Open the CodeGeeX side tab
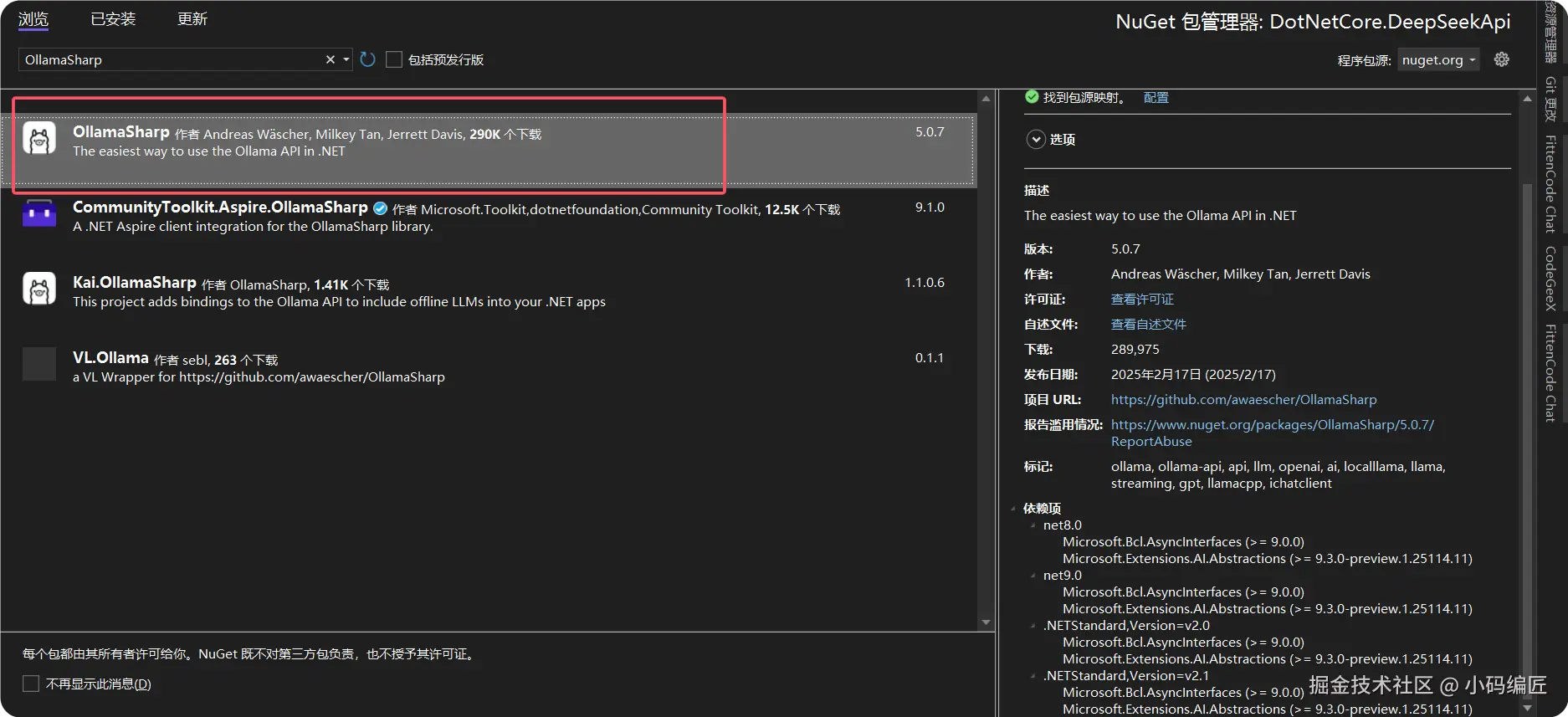 [x=1550, y=279]
